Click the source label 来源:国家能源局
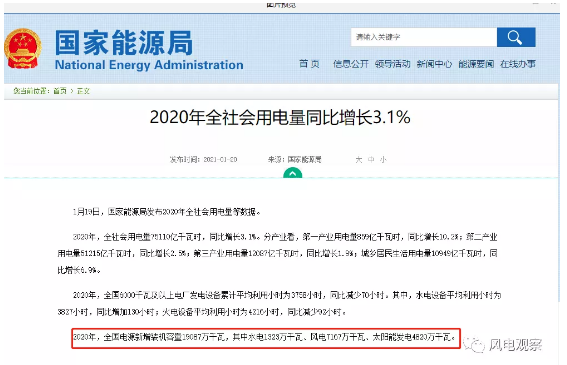This screenshot has width=567, height=365. tap(295, 160)
